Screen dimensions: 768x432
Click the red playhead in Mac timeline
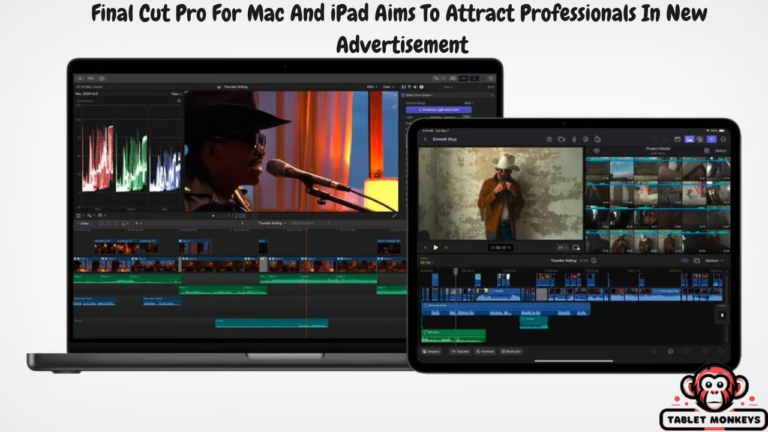[x=307, y=282]
